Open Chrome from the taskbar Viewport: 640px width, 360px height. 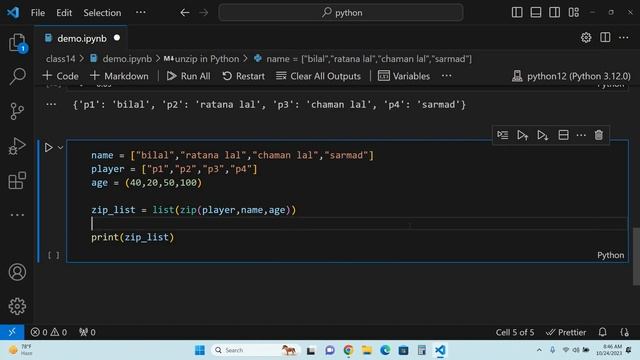[348, 350]
